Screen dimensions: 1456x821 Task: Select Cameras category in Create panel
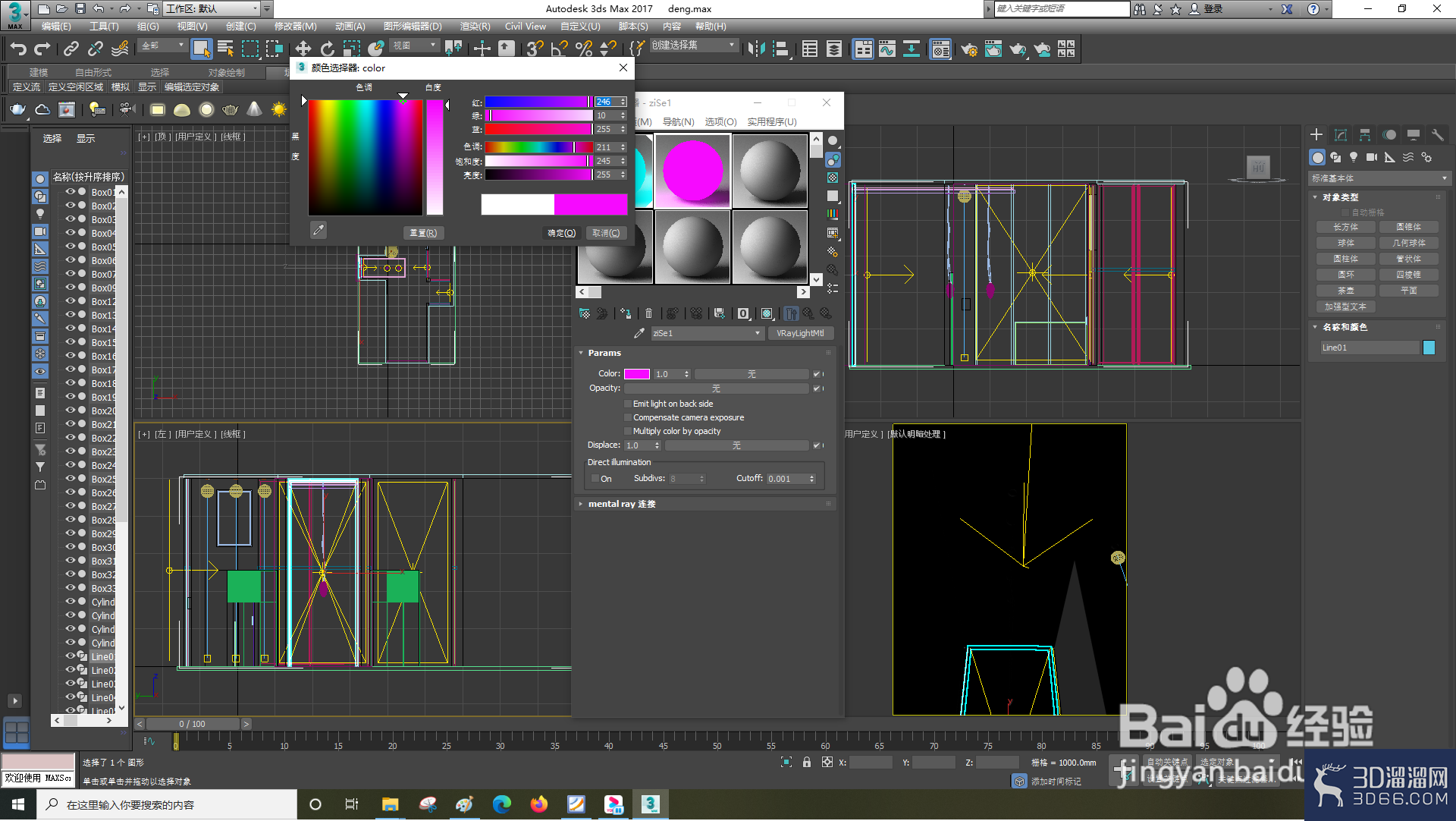pos(1372,157)
